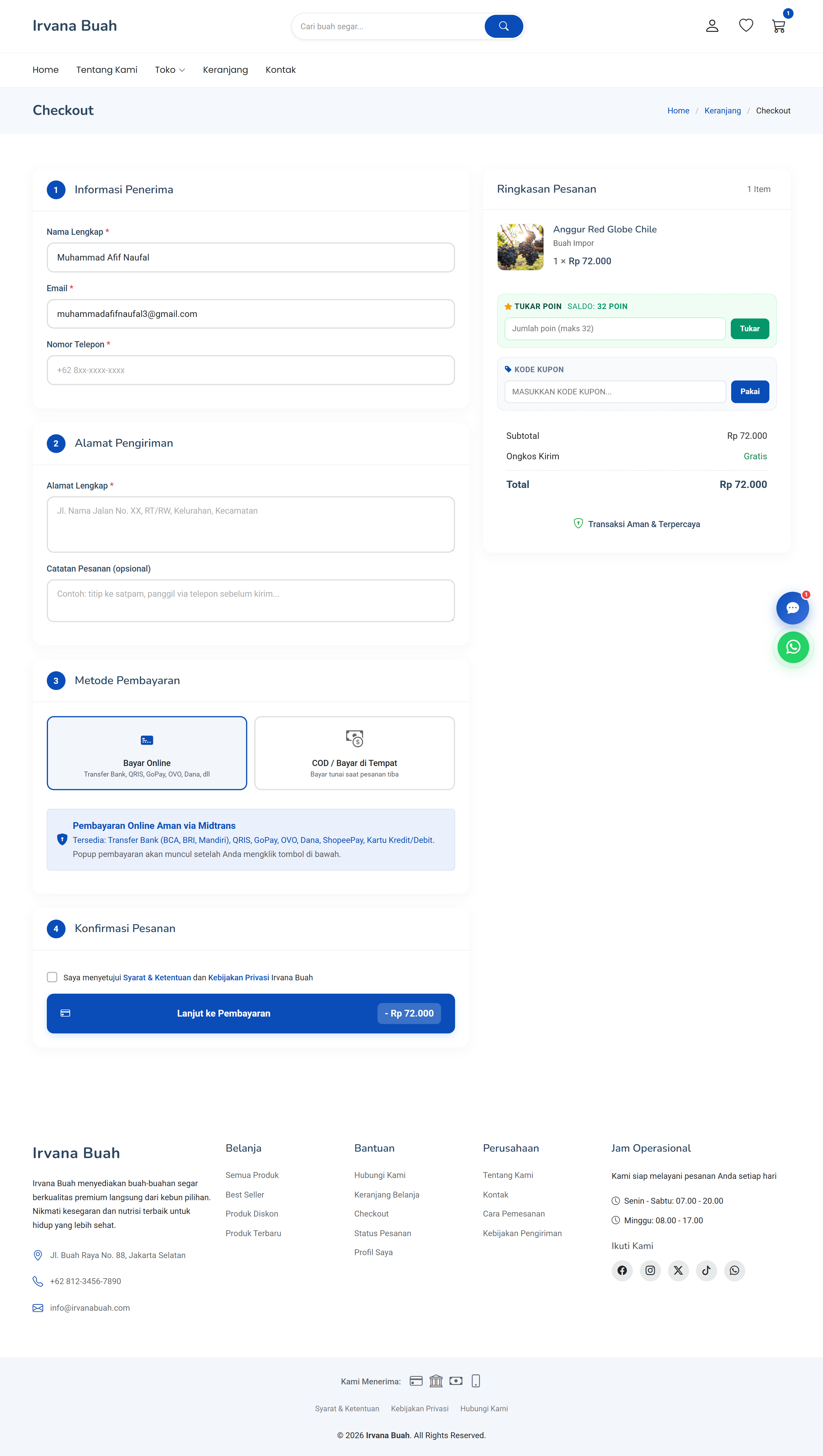The image size is (823, 1456).
Task: Click the search magnifier button
Action: [x=503, y=27]
